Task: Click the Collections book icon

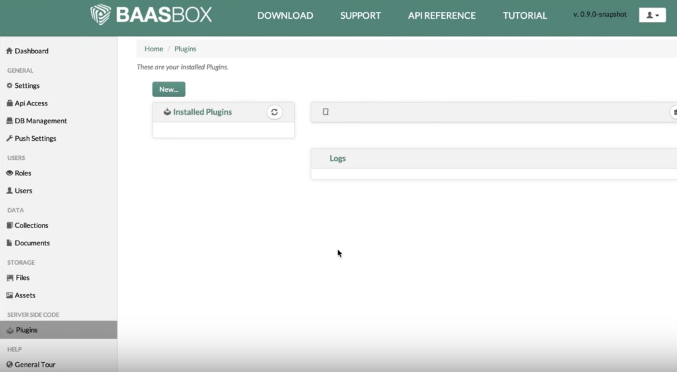Action: (9, 225)
